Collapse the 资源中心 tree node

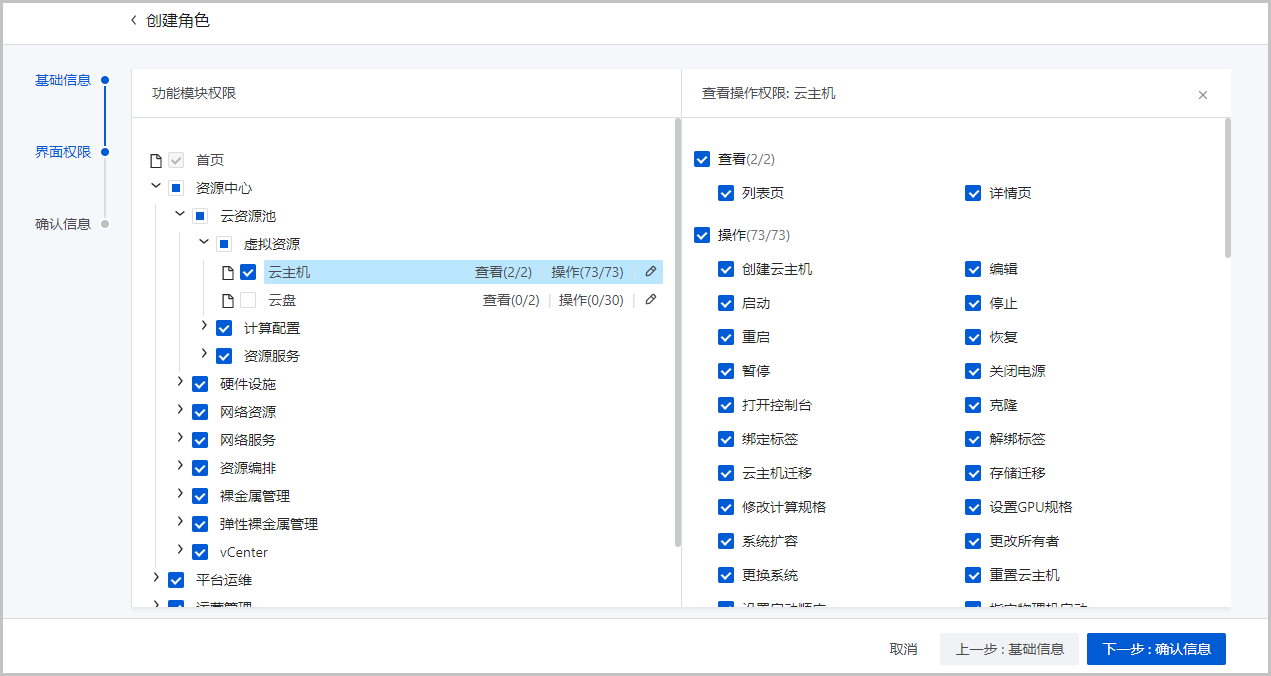156,185
